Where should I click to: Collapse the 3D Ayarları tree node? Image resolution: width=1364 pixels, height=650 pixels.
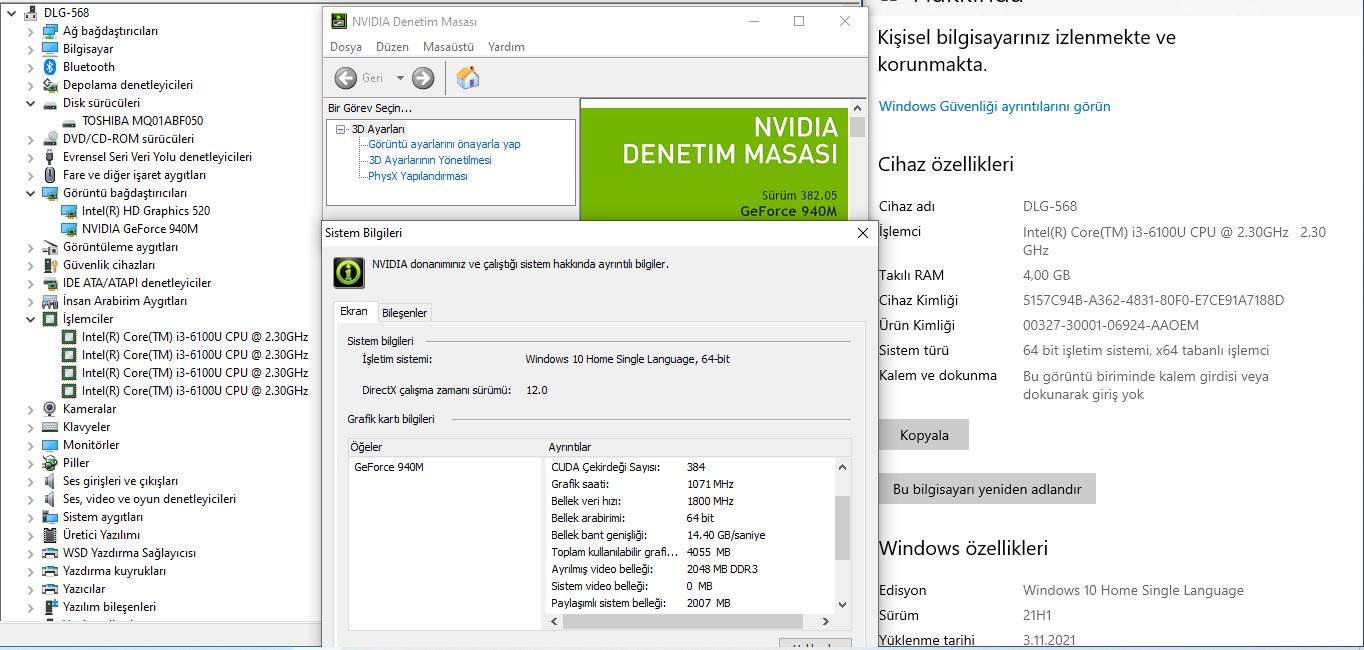coord(341,129)
